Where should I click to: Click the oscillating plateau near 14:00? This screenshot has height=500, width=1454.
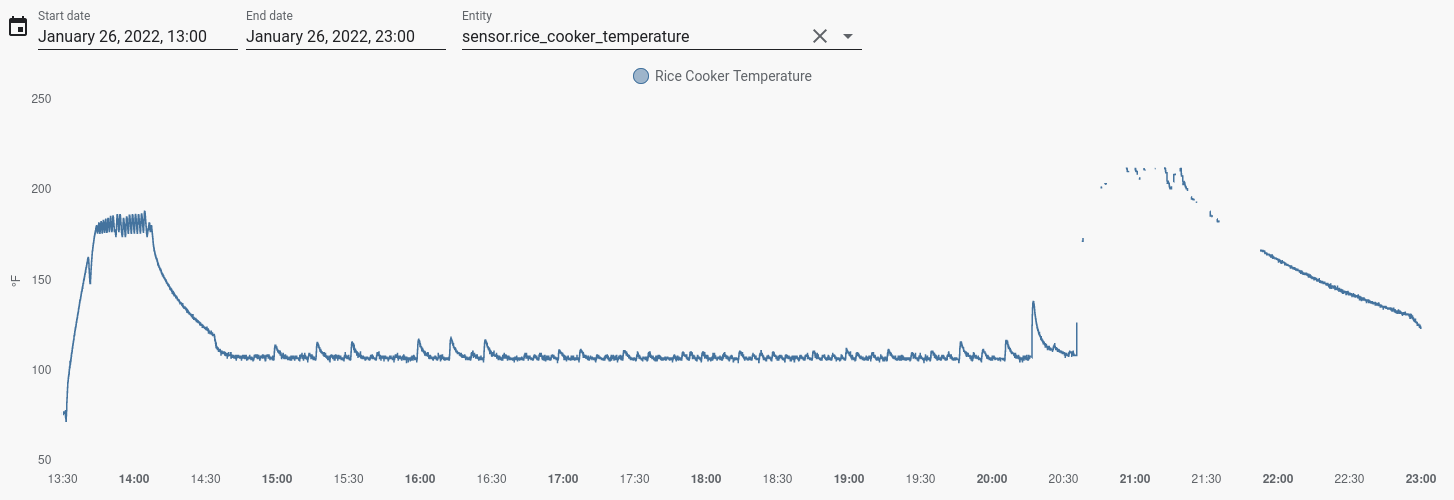click(x=130, y=224)
